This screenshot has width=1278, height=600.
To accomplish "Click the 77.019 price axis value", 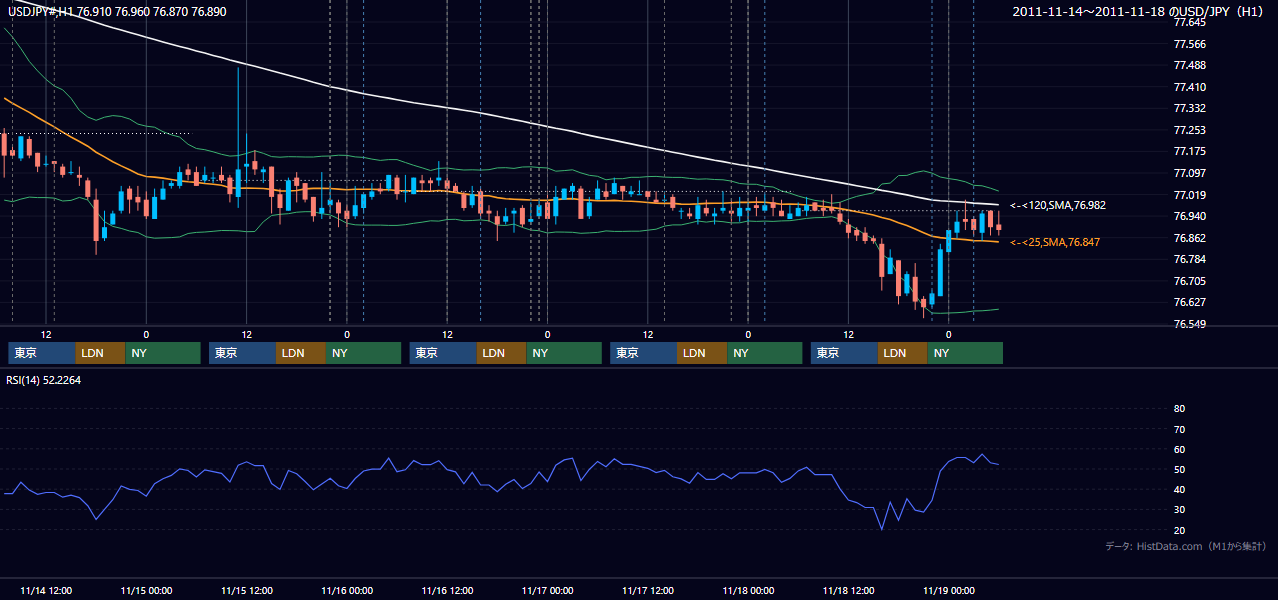I will (1189, 195).
